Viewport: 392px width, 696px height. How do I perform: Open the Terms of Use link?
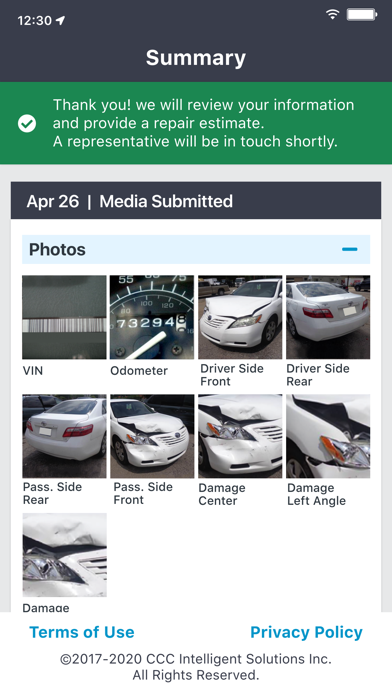coord(82,632)
